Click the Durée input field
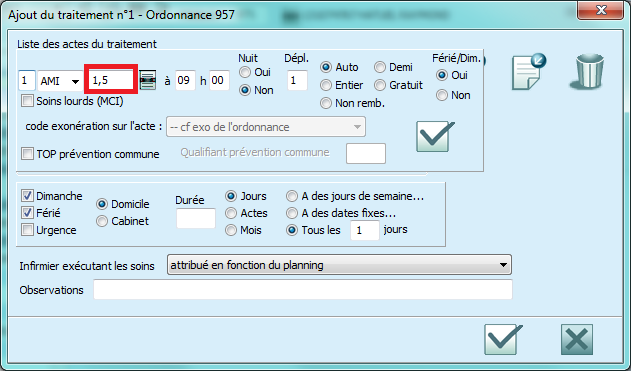Viewport: 631px width, 371px height. click(196, 218)
